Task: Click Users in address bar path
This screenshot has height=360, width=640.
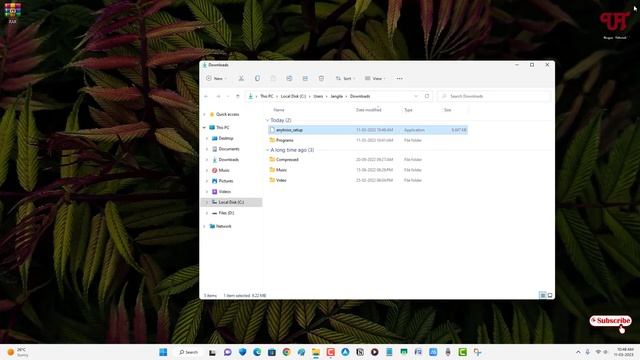Action: (318, 96)
